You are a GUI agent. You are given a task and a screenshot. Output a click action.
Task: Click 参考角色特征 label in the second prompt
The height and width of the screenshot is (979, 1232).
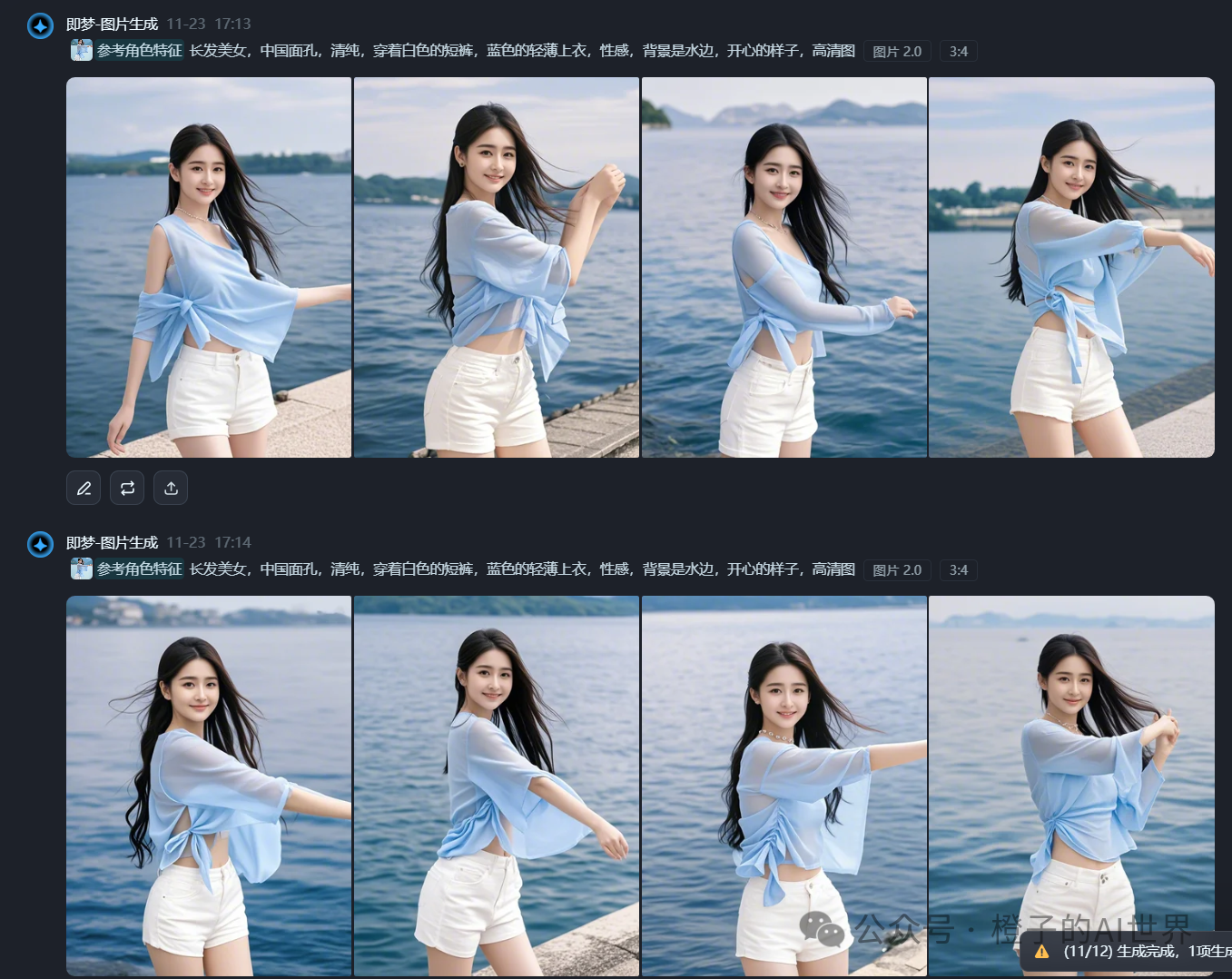click(140, 569)
